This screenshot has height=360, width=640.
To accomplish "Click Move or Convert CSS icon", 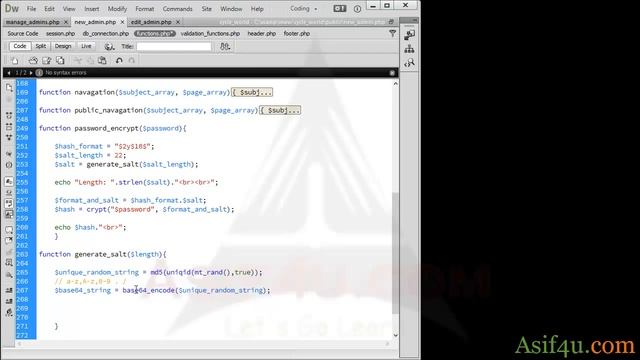I will click(x=9, y=275).
